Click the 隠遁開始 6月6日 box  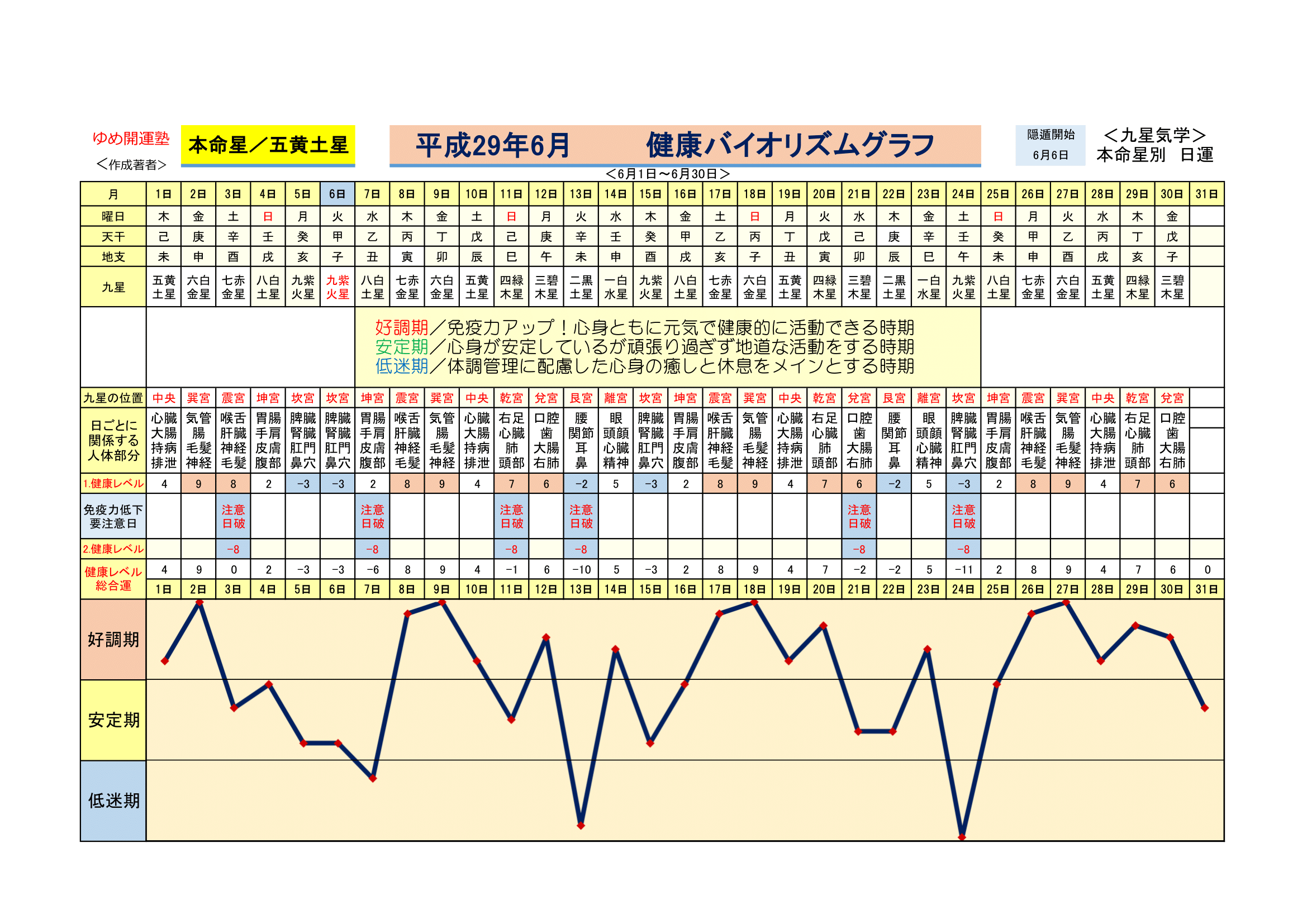coord(1050,145)
